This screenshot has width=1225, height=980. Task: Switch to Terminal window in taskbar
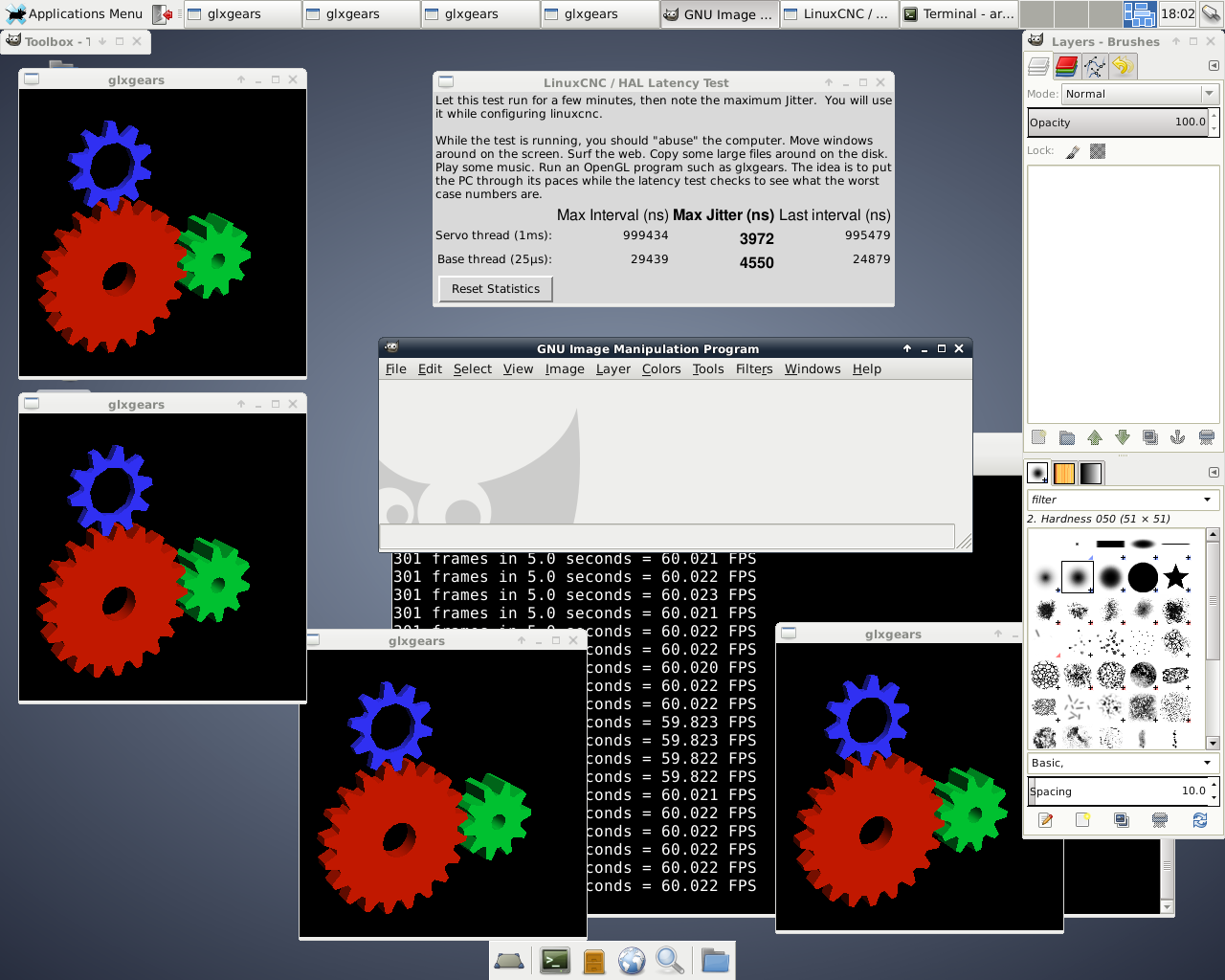click(x=959, y=14)
